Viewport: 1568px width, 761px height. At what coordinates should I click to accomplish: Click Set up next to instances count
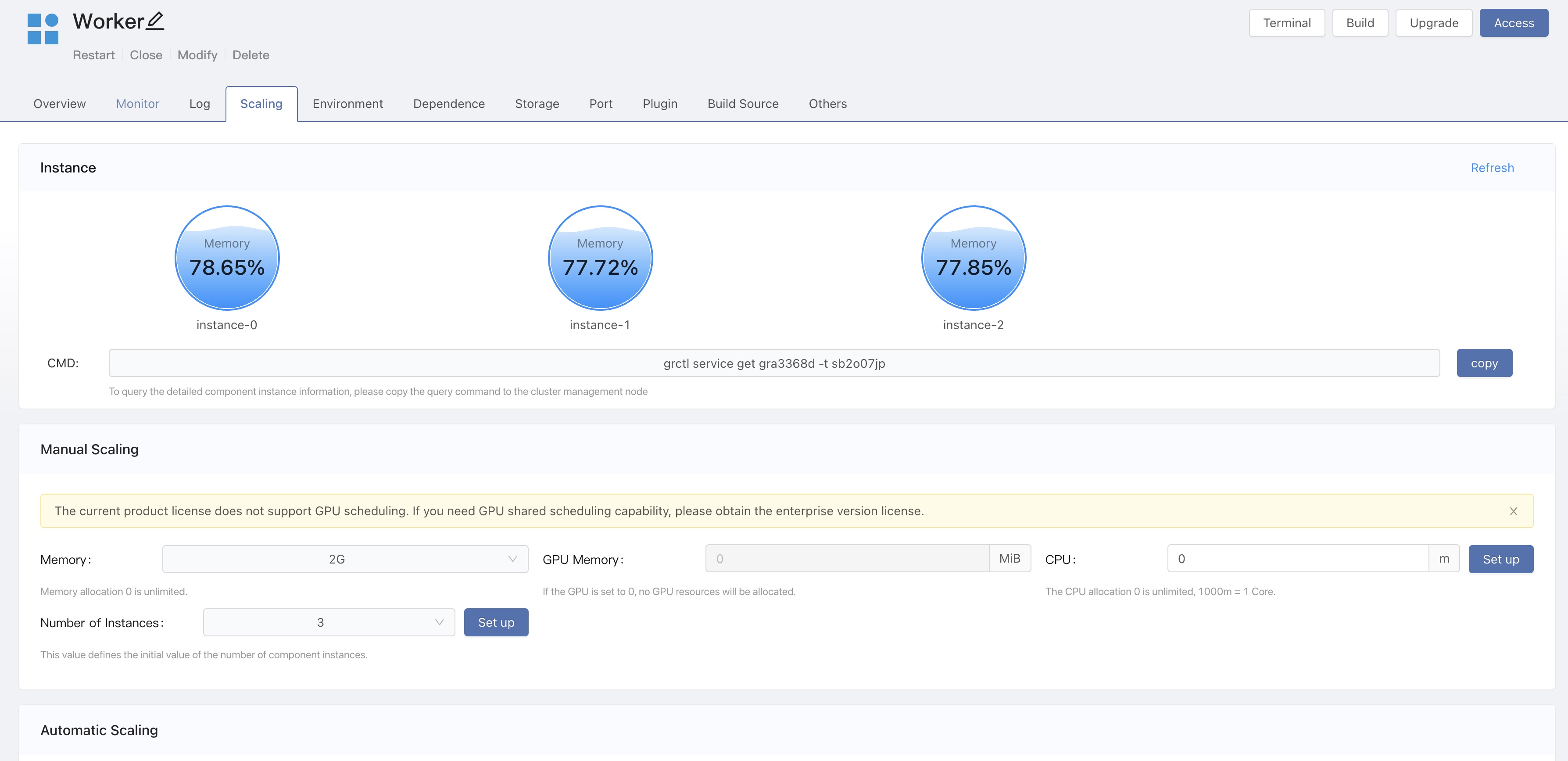click(495, 622)
